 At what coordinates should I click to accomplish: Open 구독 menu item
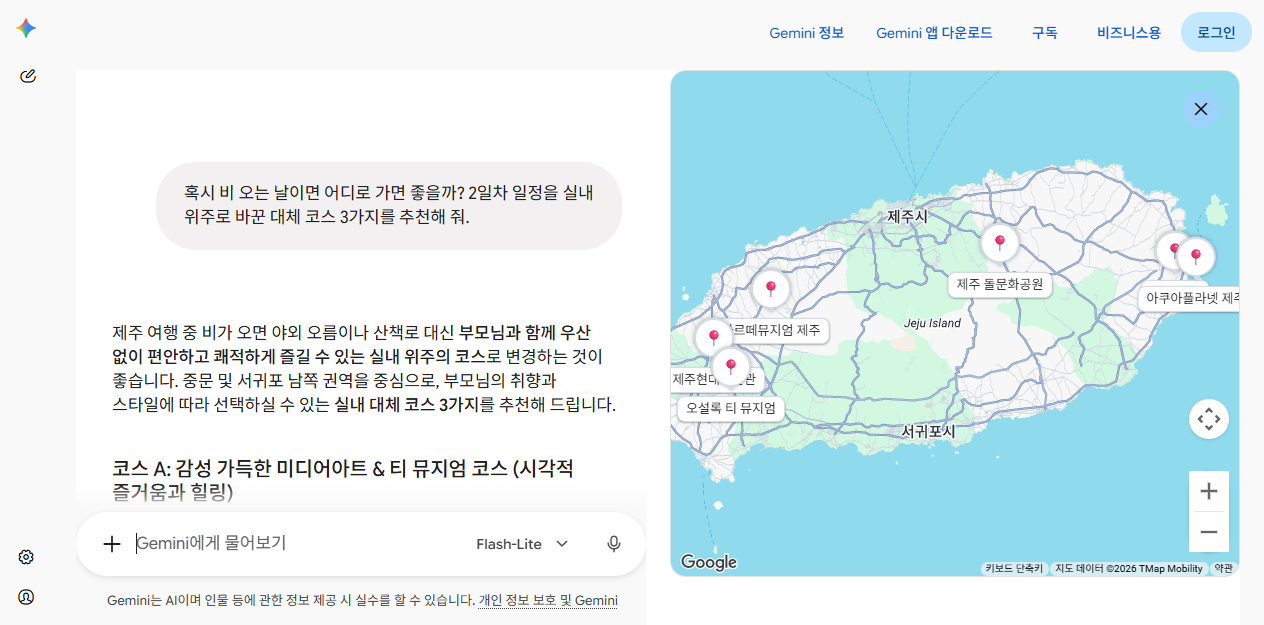1044,33
